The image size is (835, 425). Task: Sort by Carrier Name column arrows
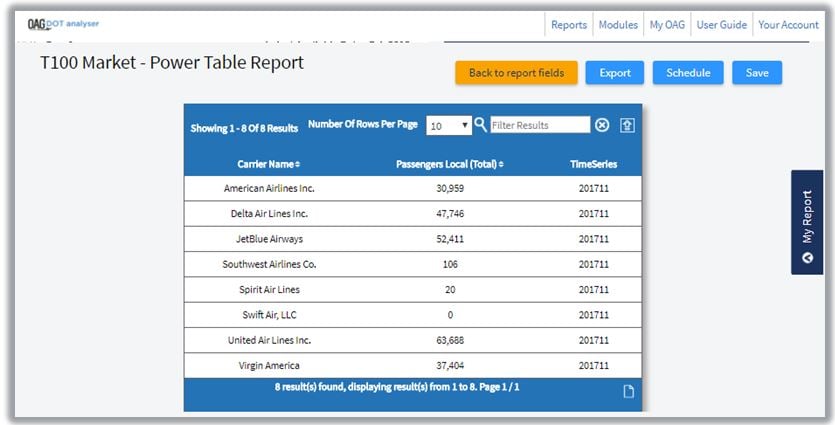[297, 164]
